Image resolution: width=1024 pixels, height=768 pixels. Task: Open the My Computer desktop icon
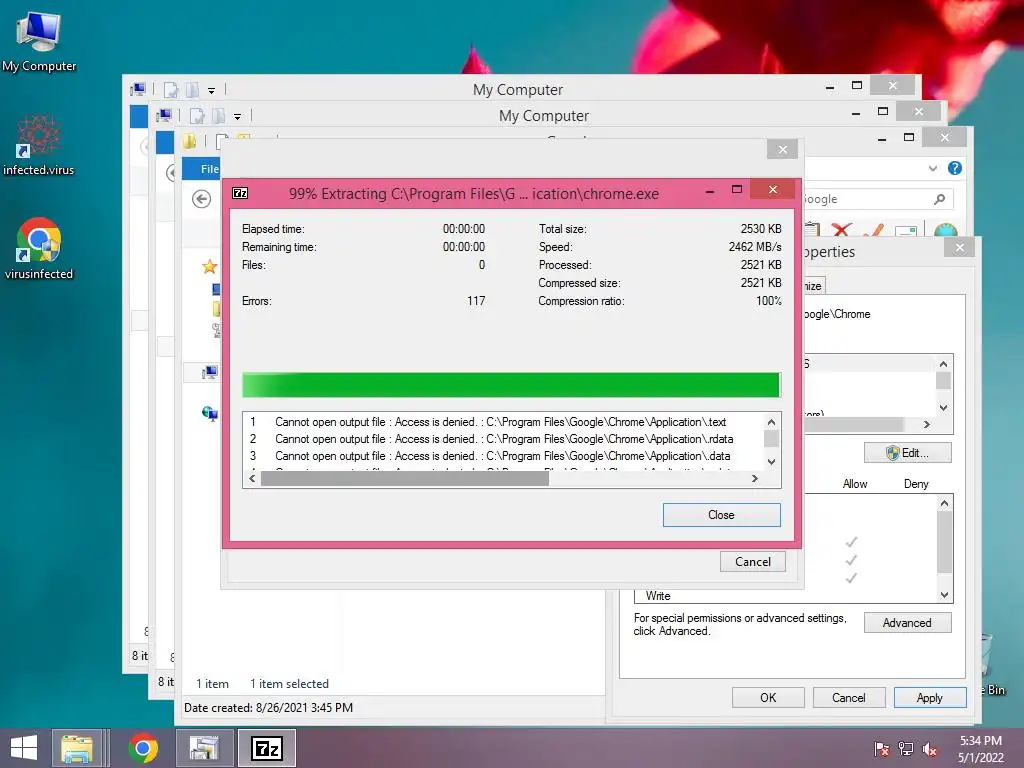tap(39, 40)
